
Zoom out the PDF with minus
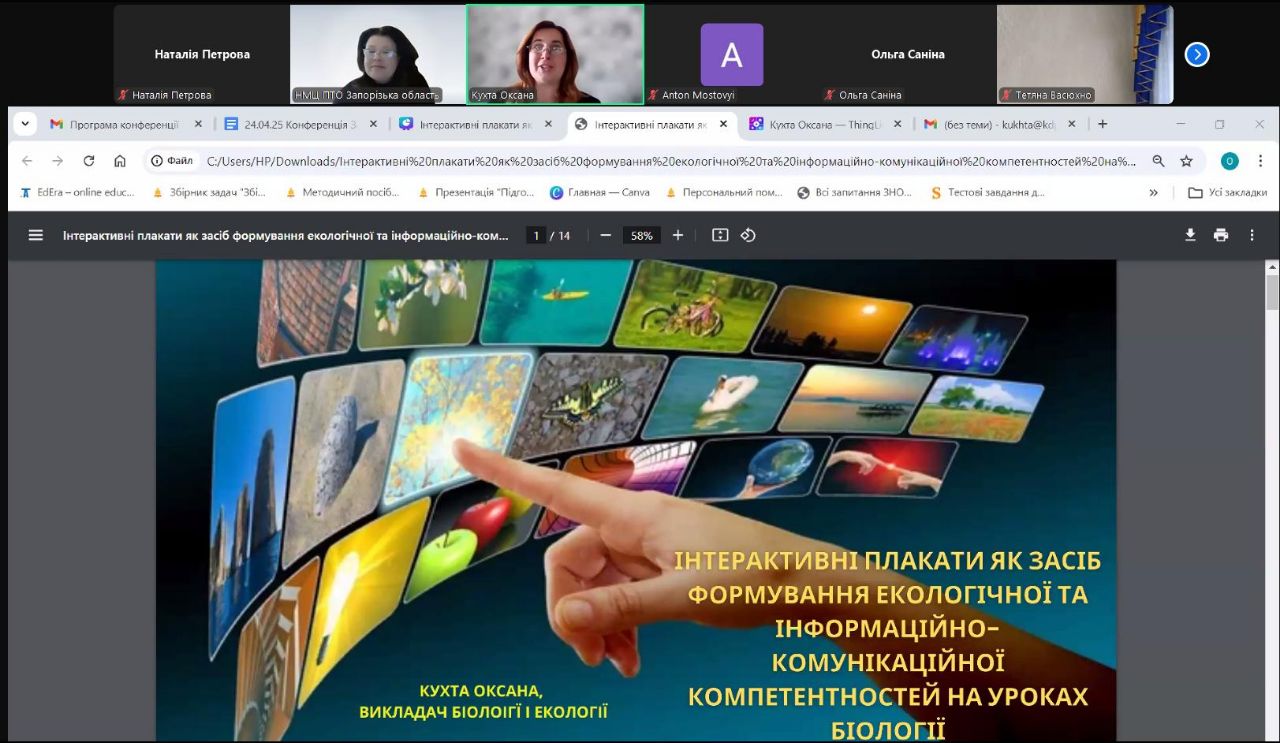[606, 235]
